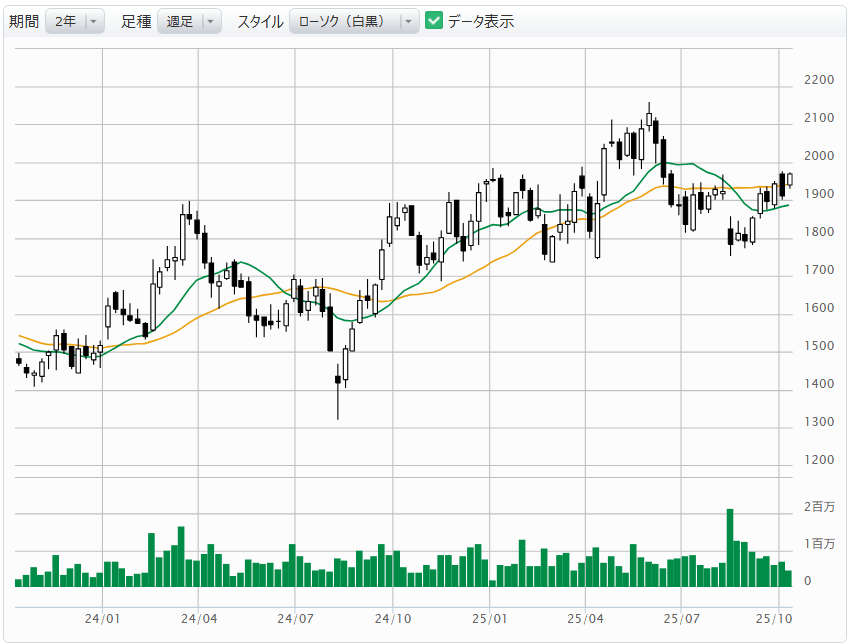Select the 25/10 date axis label
The height and width of the screenshot is (644, 848).
coord(772,618)
